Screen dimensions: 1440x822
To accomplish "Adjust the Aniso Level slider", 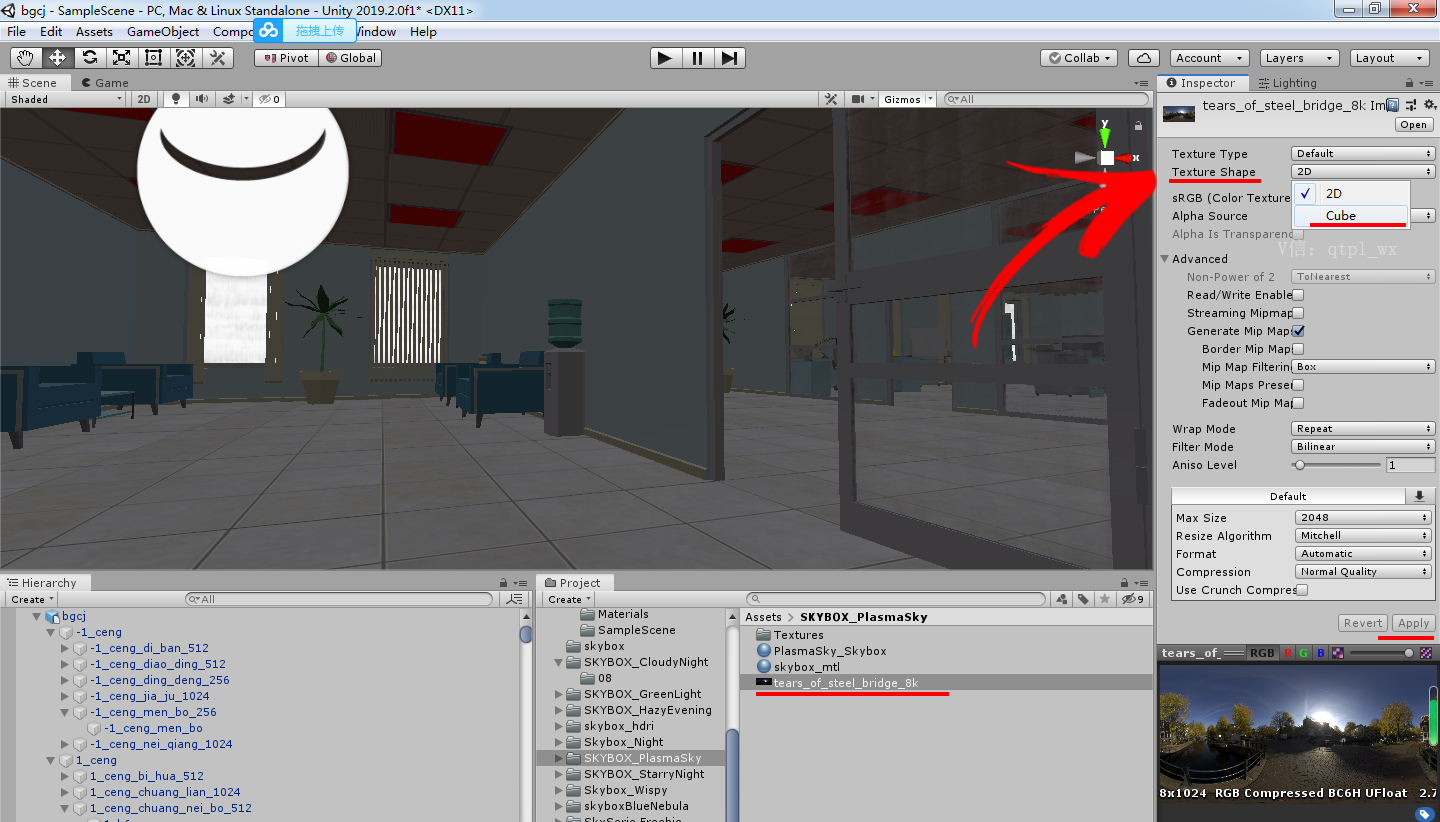I will [1338, 465].
